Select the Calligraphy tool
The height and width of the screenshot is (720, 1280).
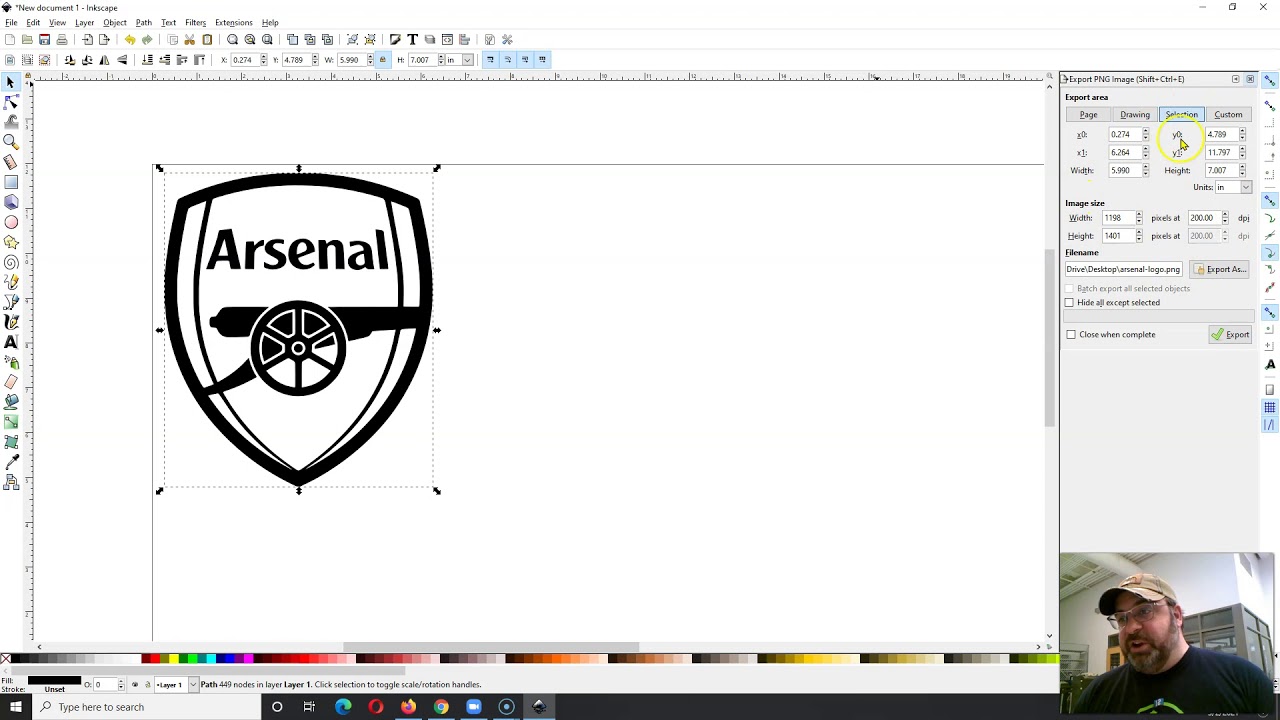click(x=11, y=322)
